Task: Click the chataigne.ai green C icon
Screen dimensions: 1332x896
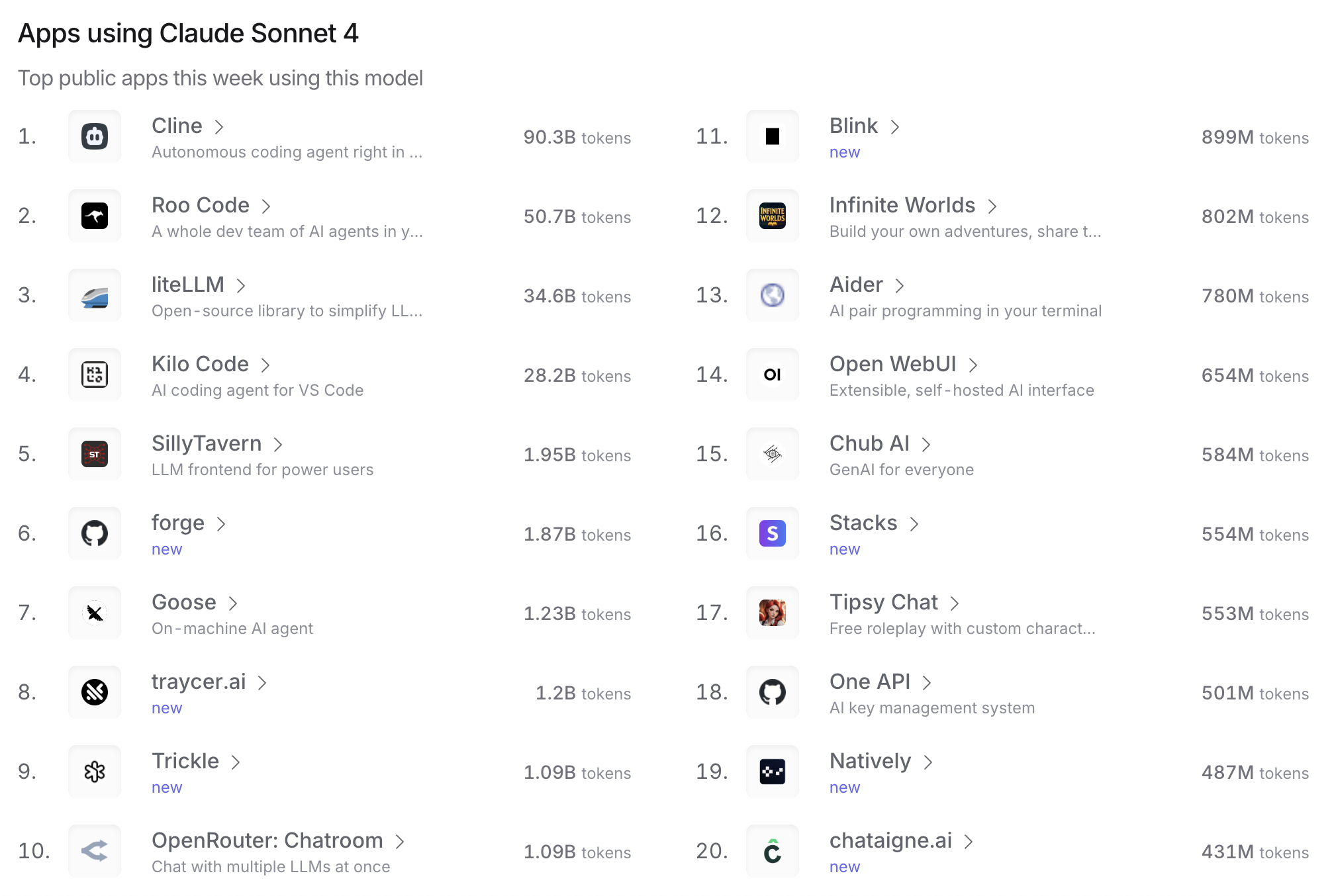Action: pyautogui.click(x=773, y=851)
